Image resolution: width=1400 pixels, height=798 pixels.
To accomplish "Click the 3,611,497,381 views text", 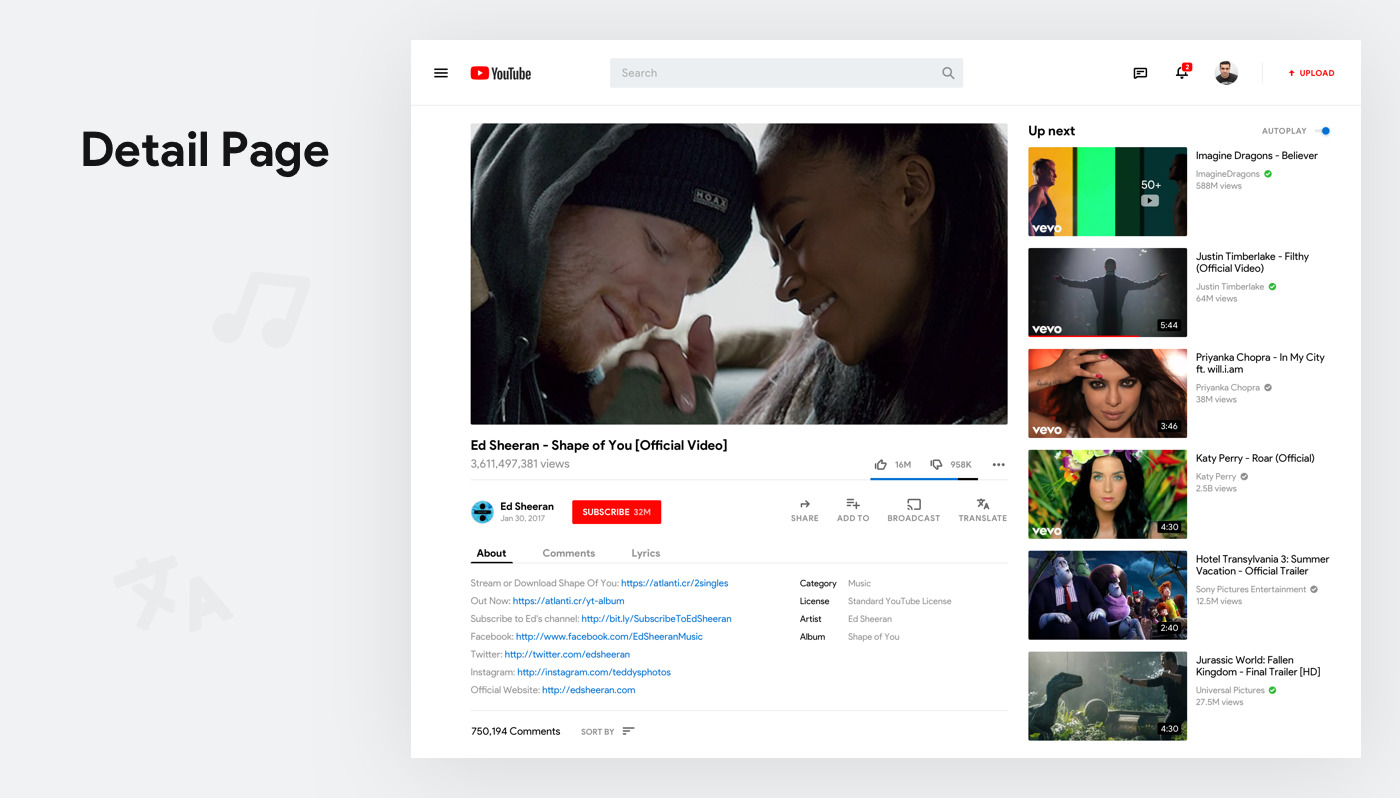I will [520, 464].
